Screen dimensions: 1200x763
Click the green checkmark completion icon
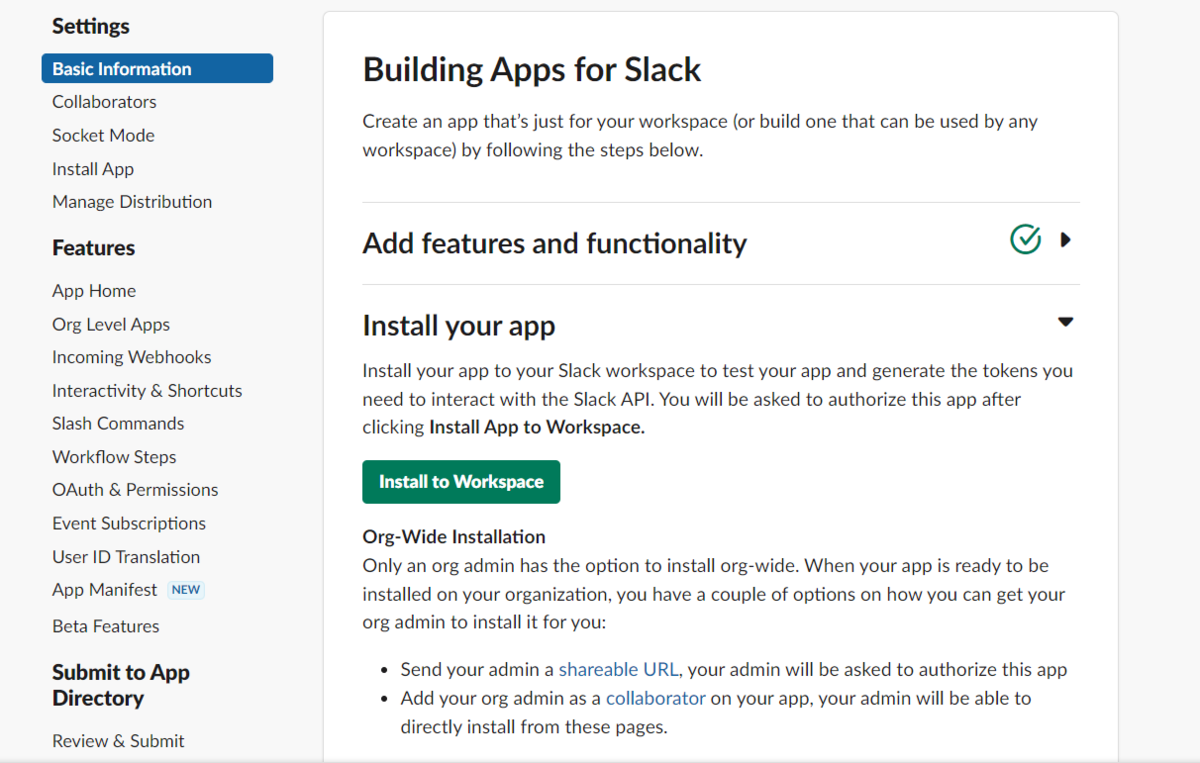[1025, 240]
